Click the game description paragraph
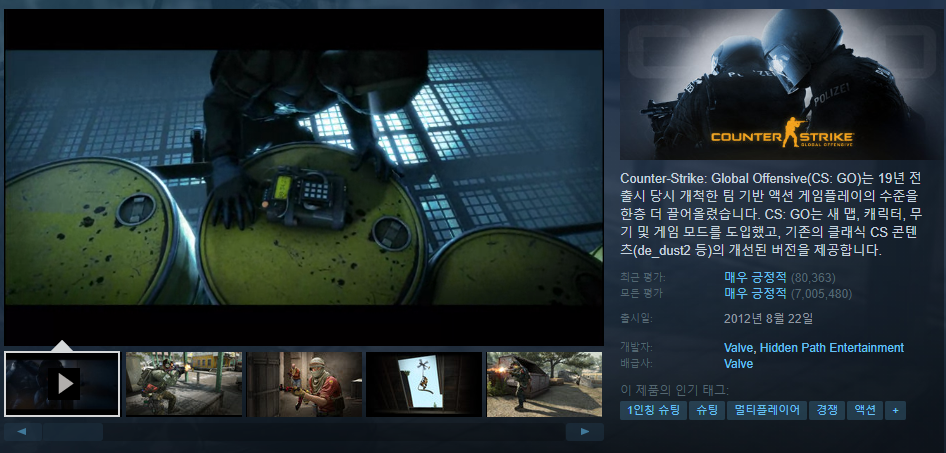Viewport: 946px width, 453px height. point(771,214)
